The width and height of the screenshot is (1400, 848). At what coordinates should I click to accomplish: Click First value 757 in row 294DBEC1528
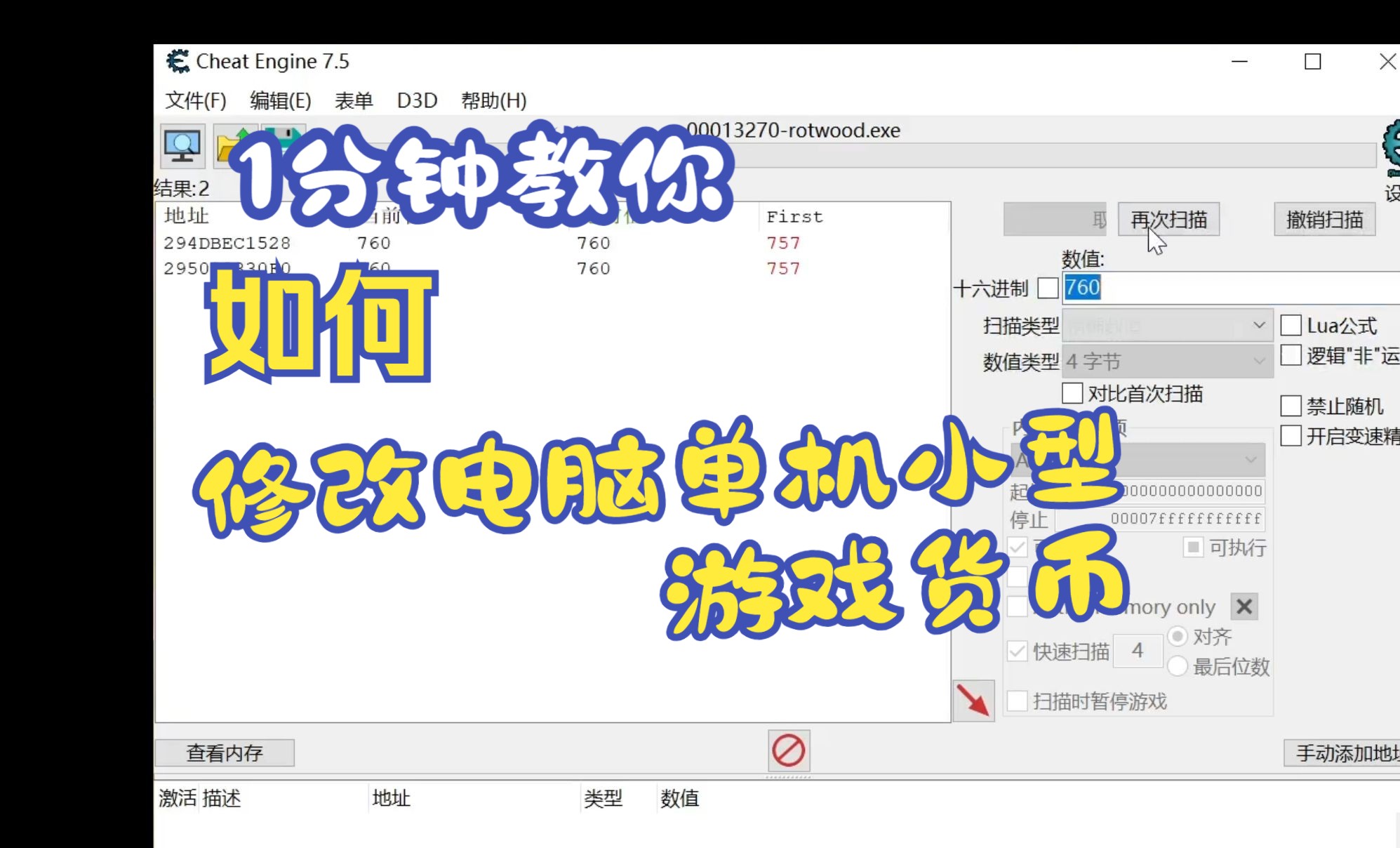(783, 243)
